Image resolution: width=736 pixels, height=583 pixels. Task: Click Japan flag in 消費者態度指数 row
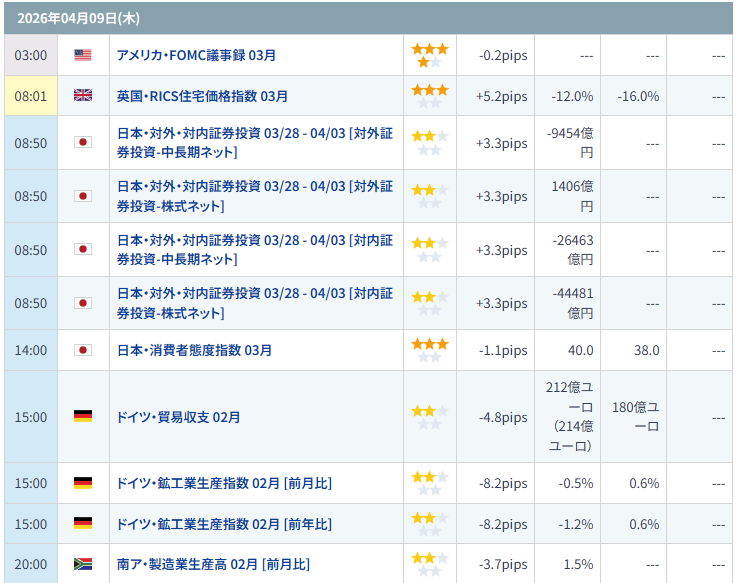click(83, 350)
